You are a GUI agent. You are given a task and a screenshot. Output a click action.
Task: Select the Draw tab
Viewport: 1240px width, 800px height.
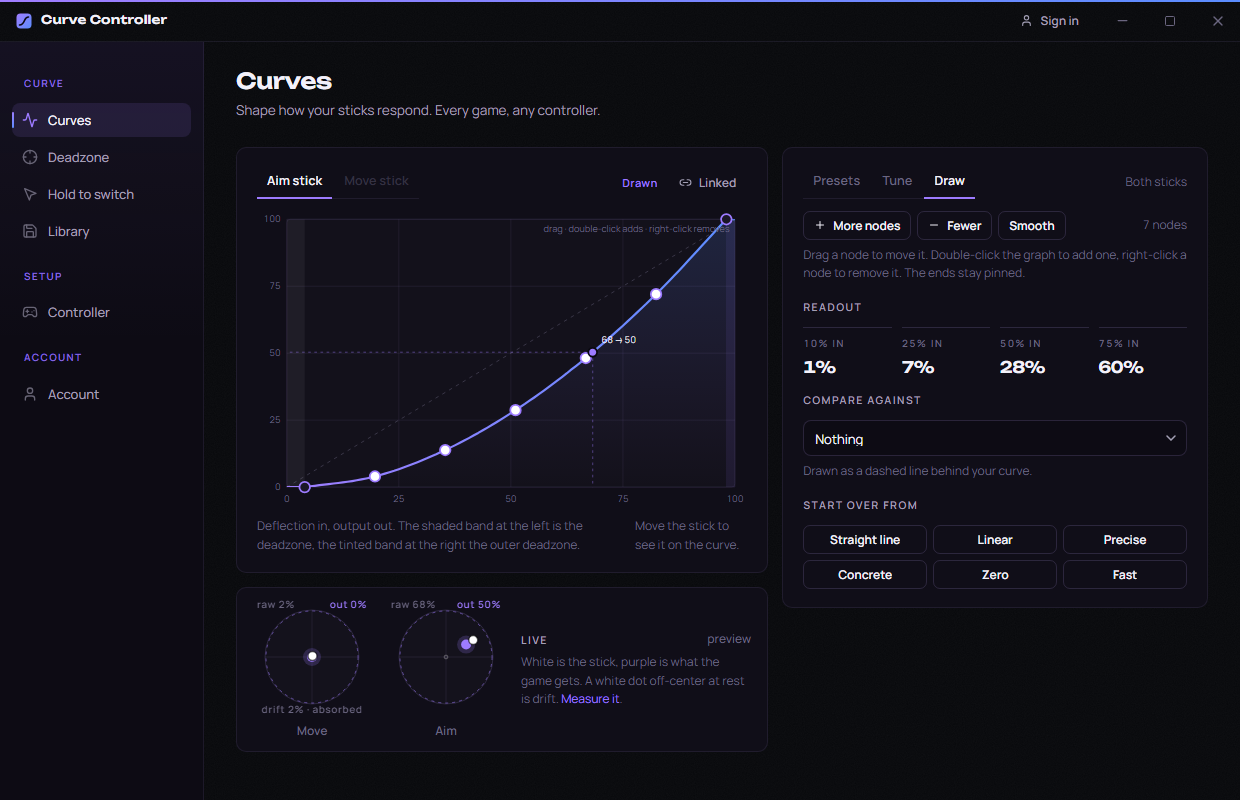[949, 181]
